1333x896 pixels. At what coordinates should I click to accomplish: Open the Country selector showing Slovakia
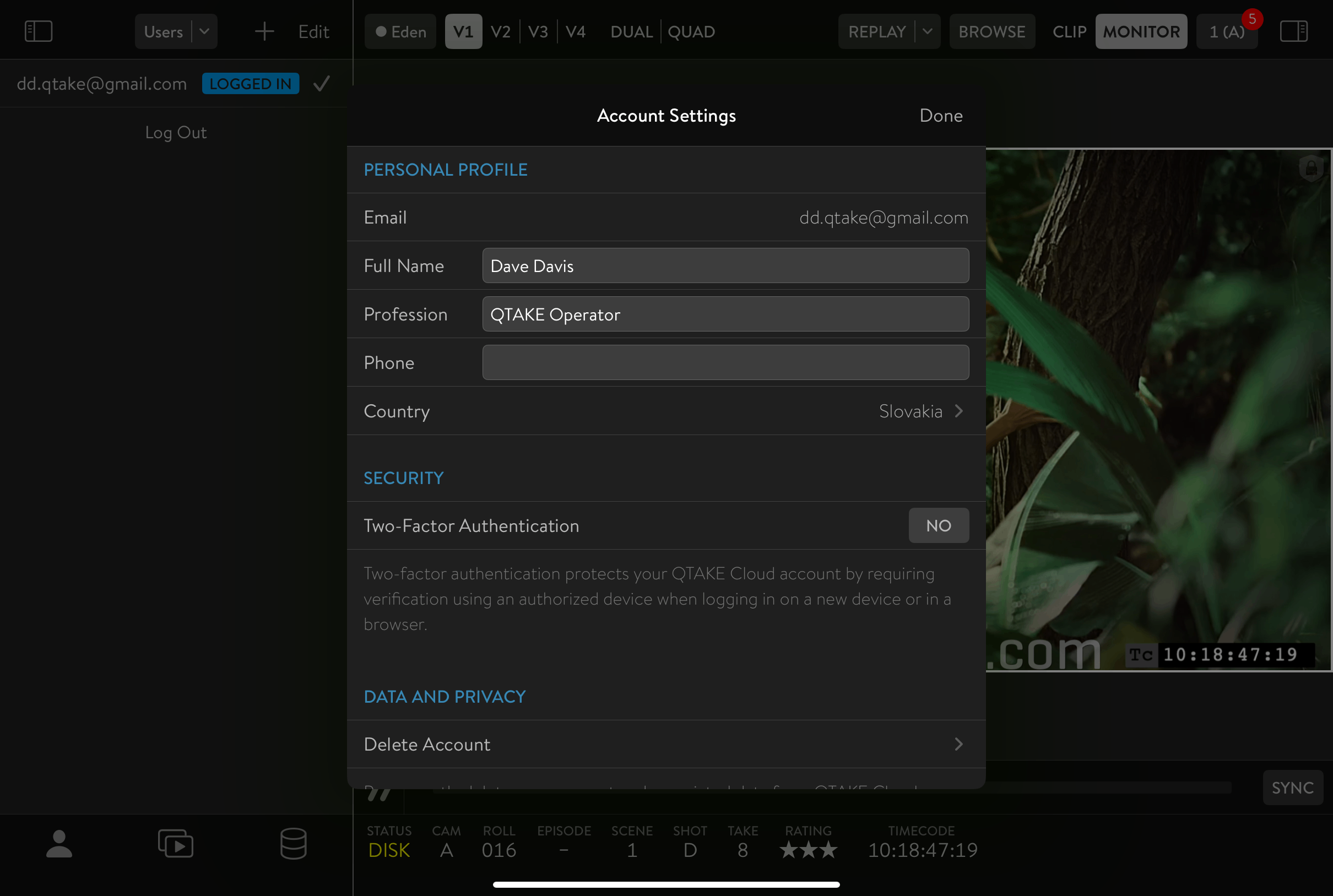click(920, 411)
